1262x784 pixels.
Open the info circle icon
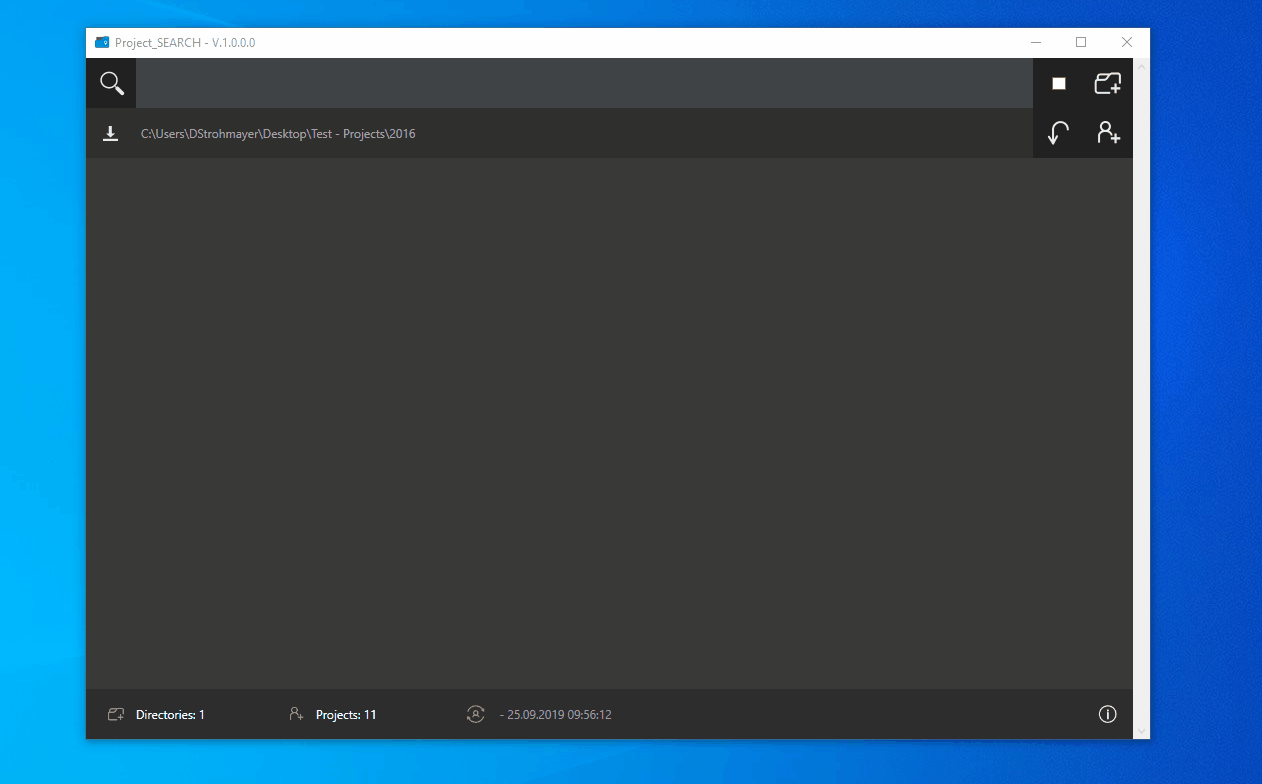1107,714
